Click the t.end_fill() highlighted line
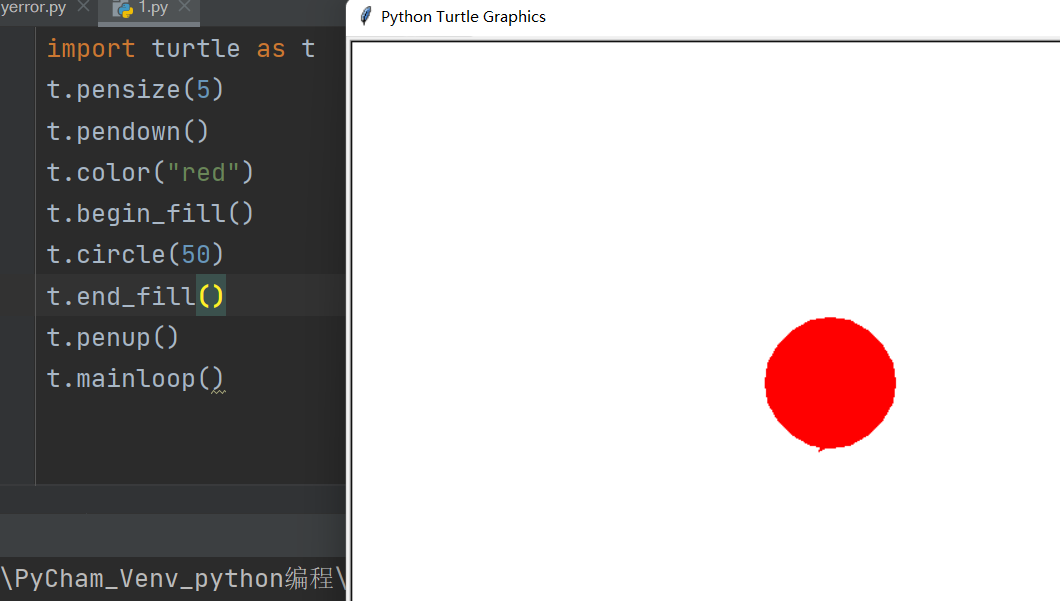Image resolution: width=1060 pixels, height=601 pixels. (x=133, y=296)
